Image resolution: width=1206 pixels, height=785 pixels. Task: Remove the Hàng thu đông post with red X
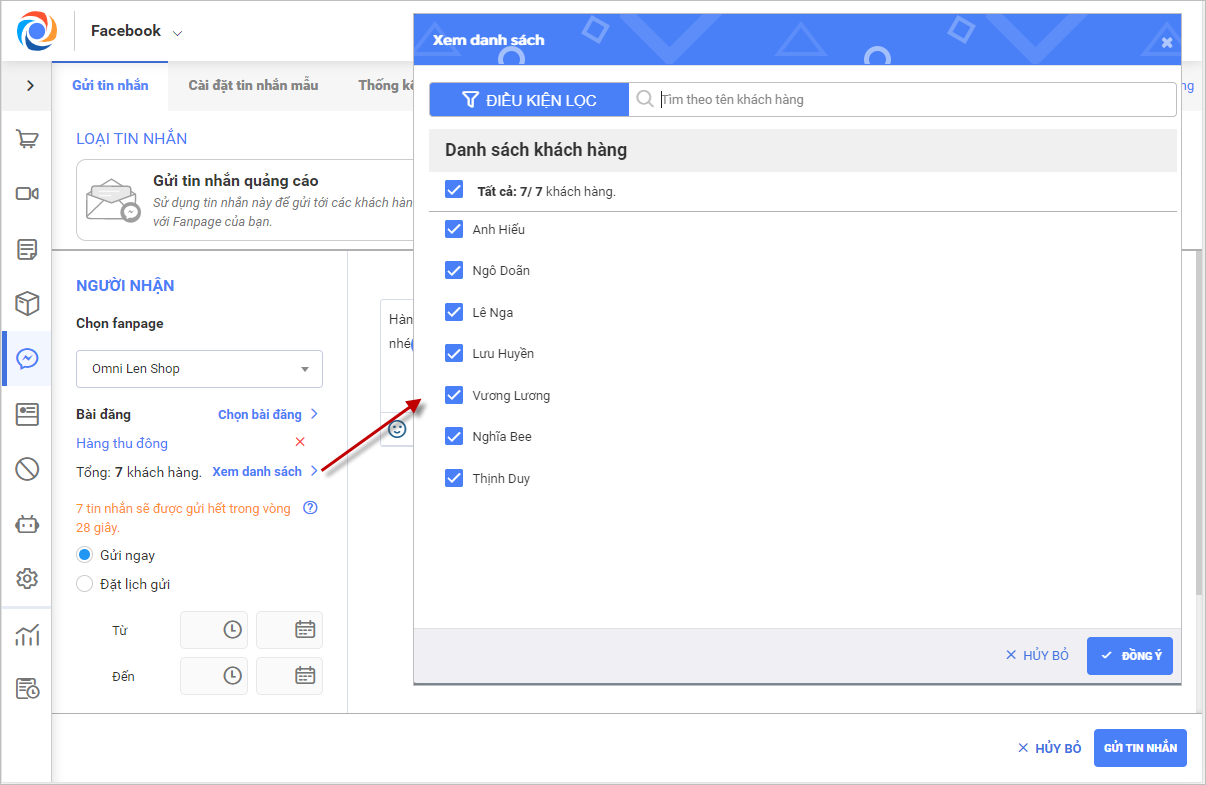point(299,442)
